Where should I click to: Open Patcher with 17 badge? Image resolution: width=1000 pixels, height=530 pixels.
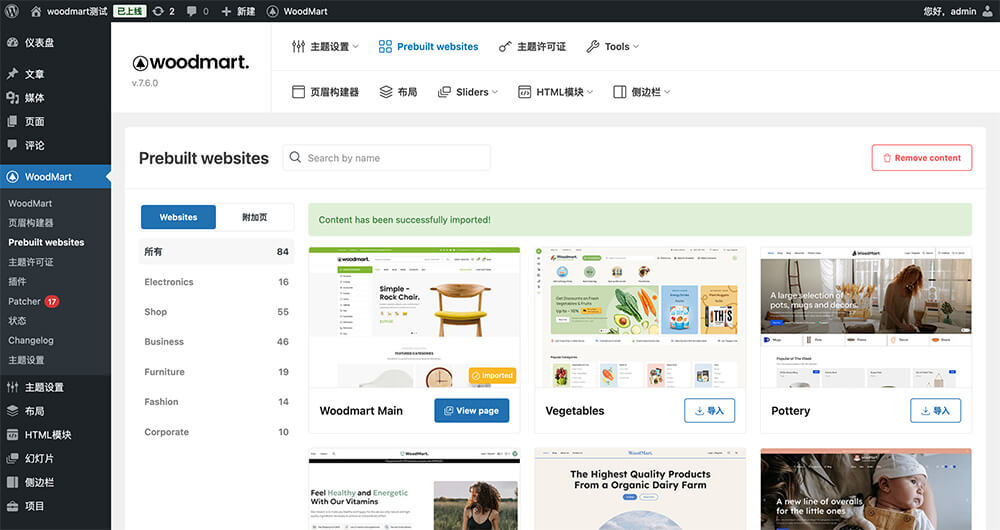coord(33,301)
